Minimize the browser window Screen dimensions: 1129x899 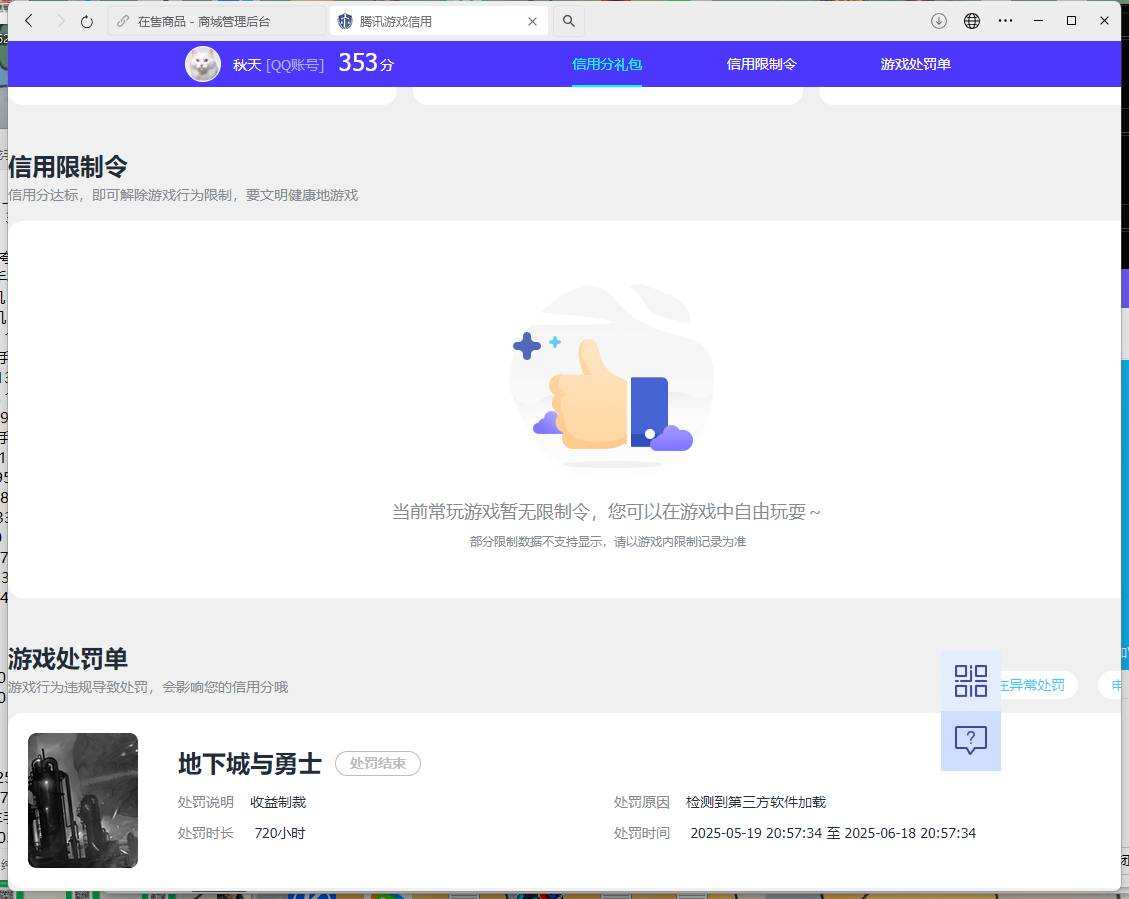pos(1038,21)
